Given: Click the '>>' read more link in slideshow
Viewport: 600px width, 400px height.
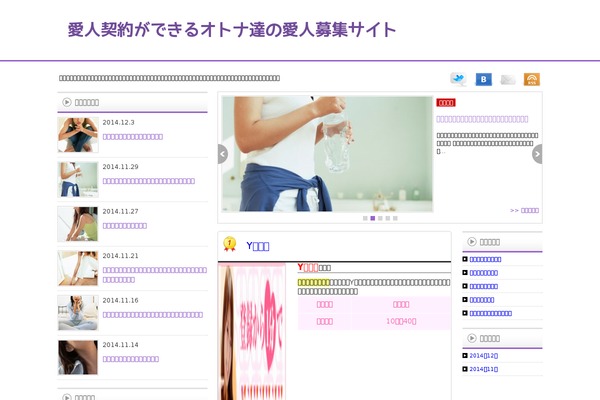Looking at the screenshot, I should 524,210.
